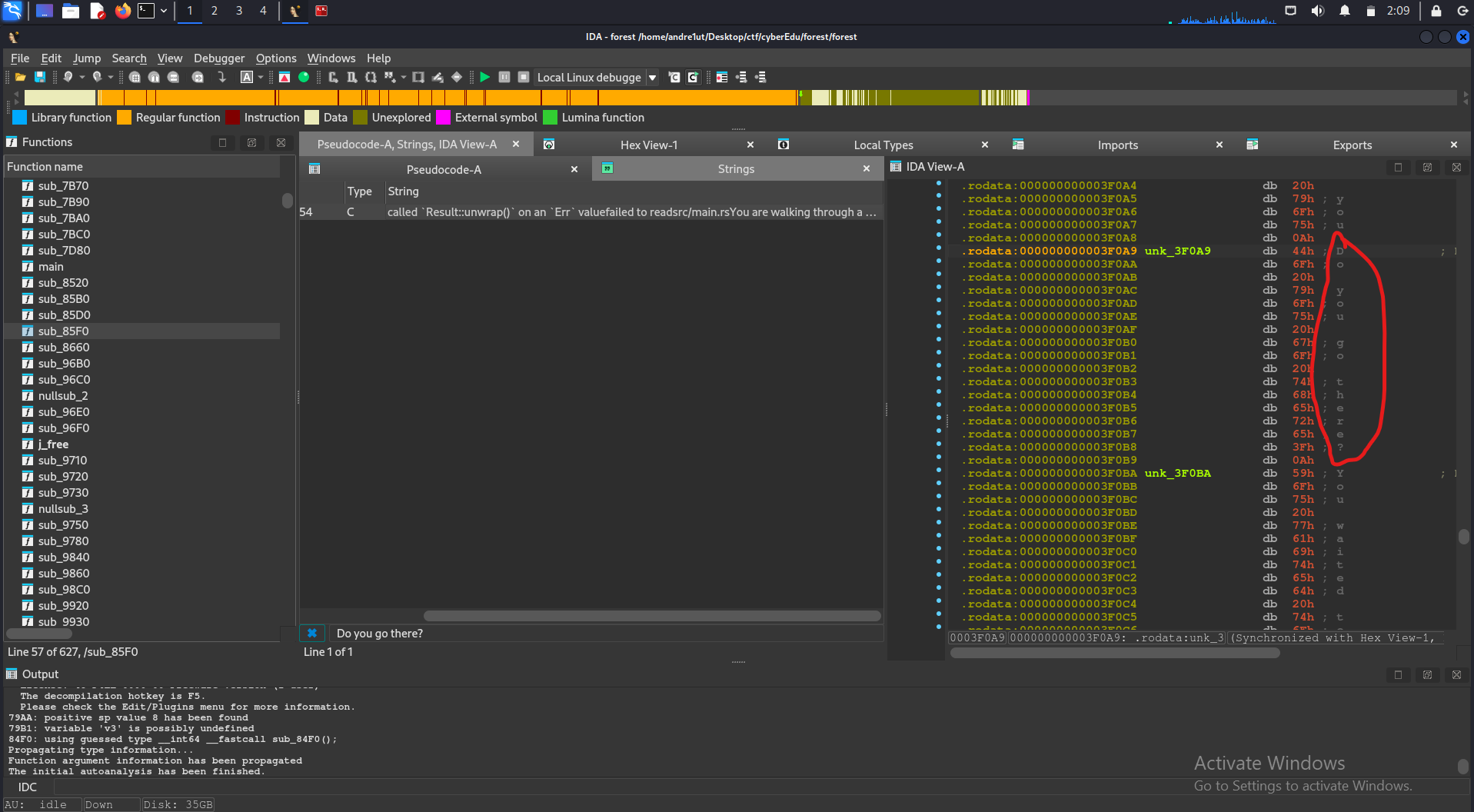Click the red triangle toolbar icon
This screenshot has width=1474, height=812.
pyautogui.click(x=284, y=77)
